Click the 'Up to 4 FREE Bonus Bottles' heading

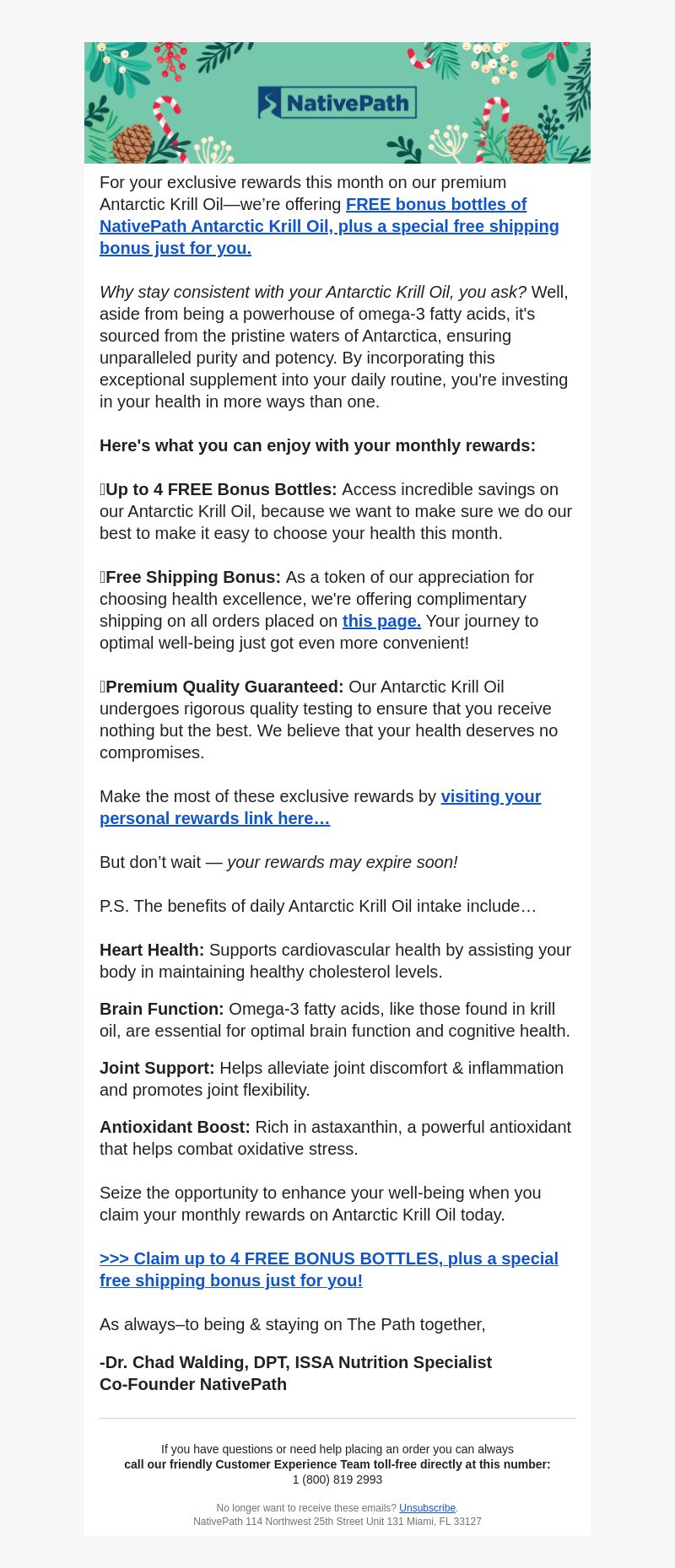click(x=221, y=489)
